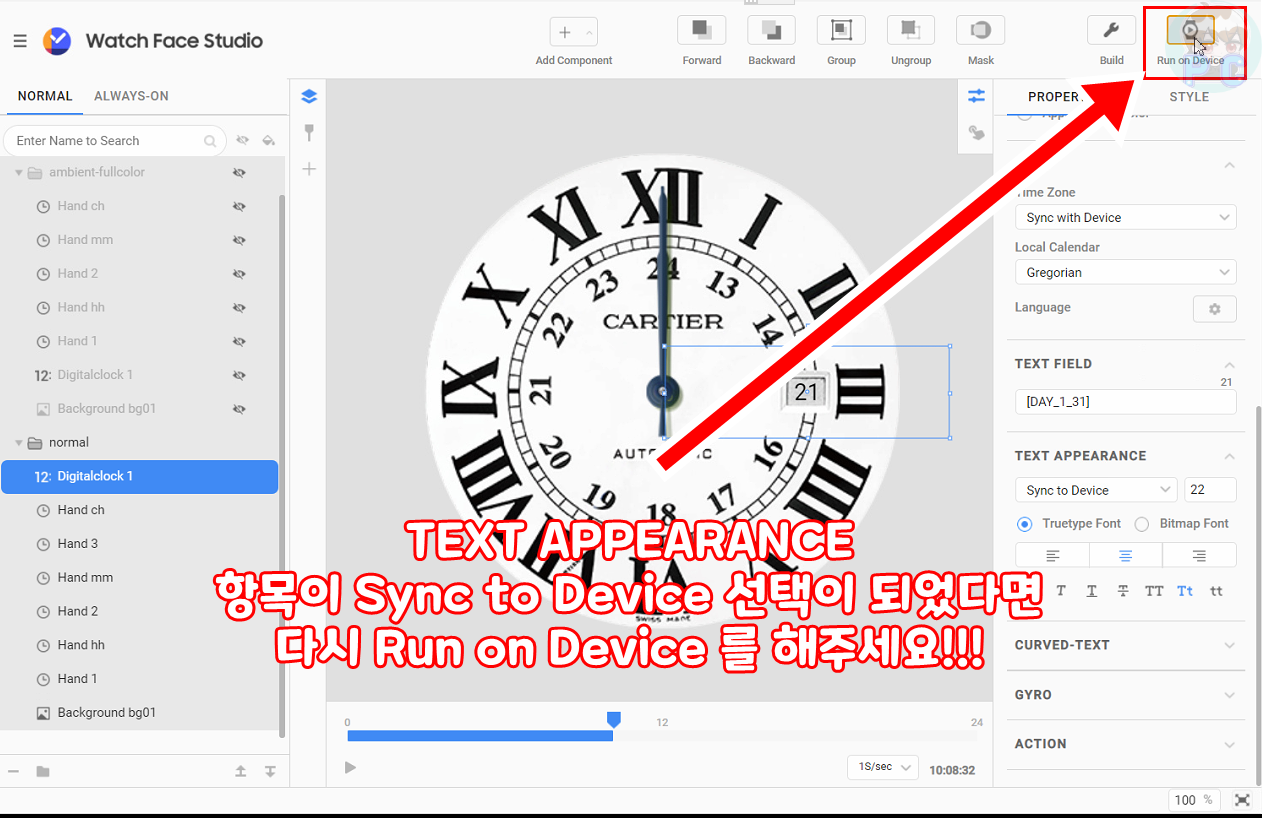Collapse the ambient-fullcolor folder
The height and width of the screenshot is (818, 1262).
(19, 173)
